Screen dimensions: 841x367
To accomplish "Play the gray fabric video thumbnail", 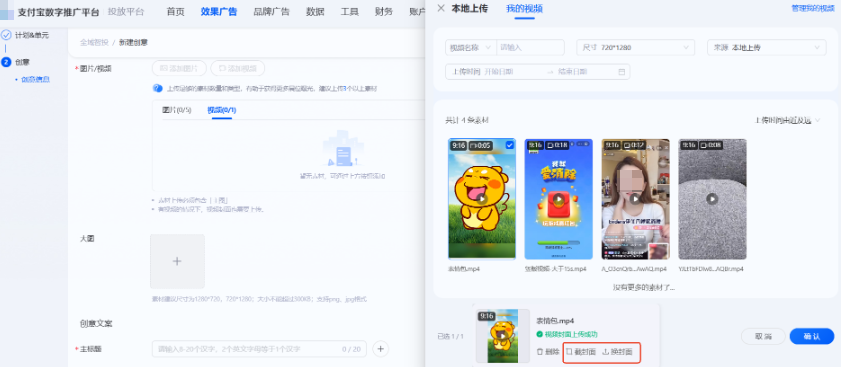I will click(x=712, y=199).
